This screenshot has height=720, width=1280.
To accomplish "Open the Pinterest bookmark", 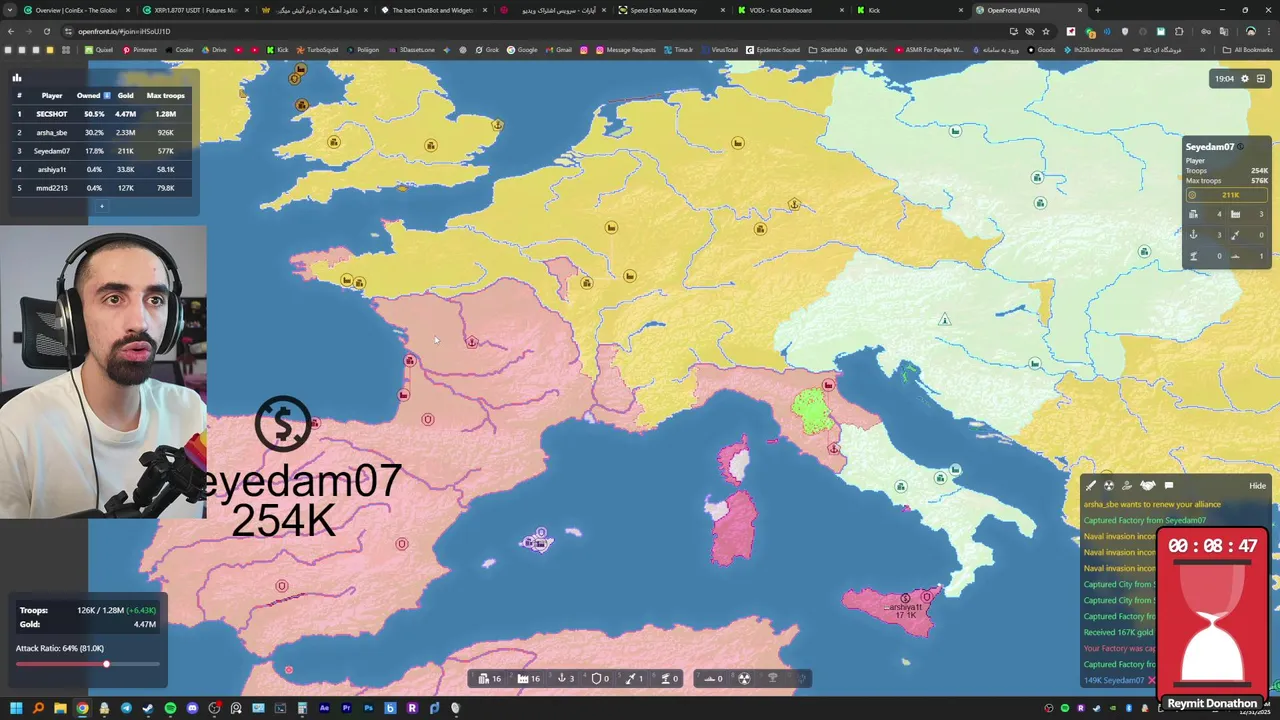I will (139, 49).
